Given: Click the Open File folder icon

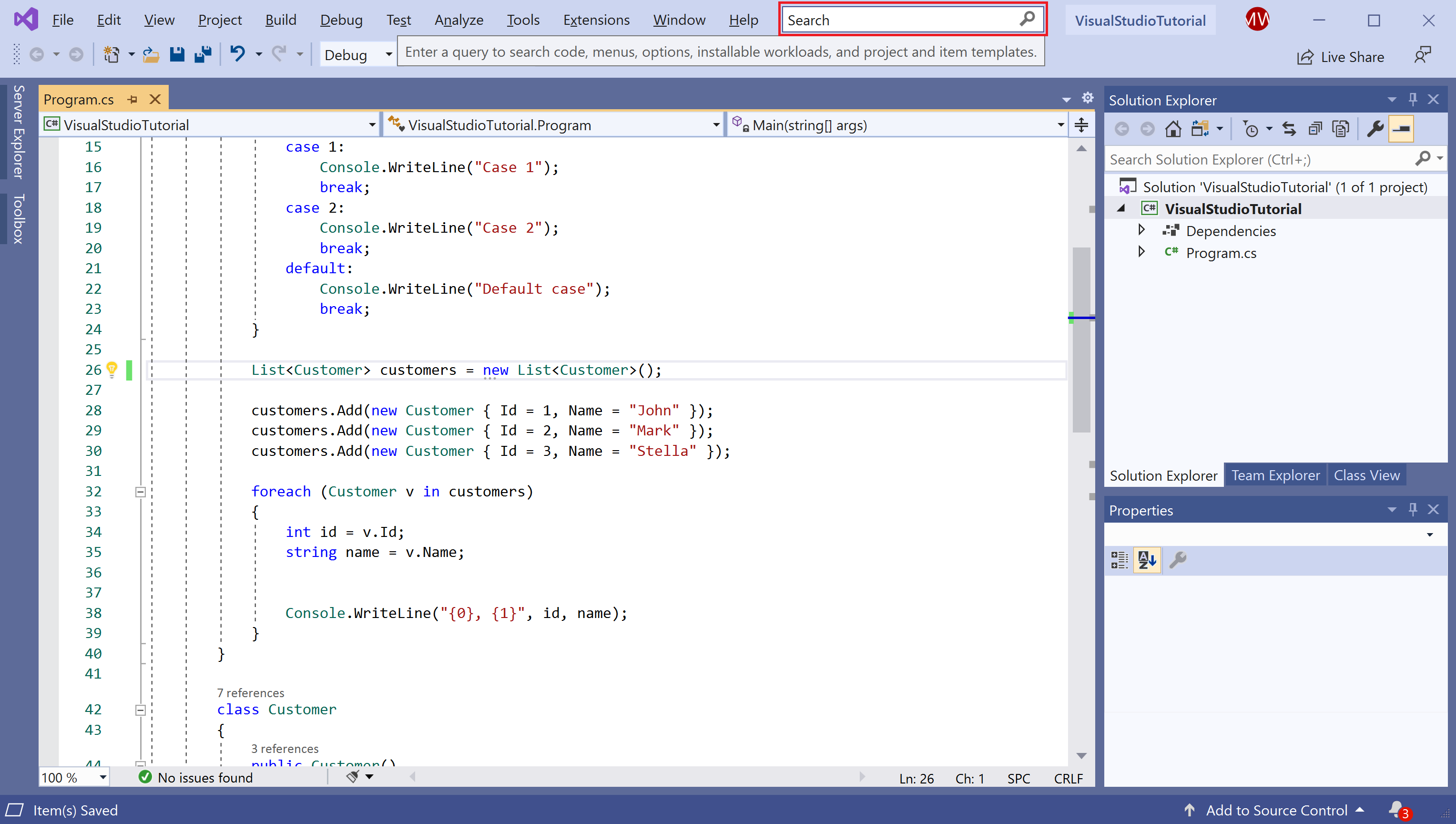Looking at the screenshot, I should click(151, 55).
